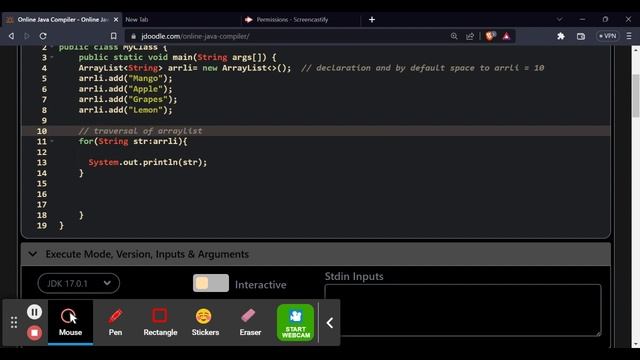This screenshot has width=640, height=360.
Task: Switch to the Online Java Compiler tab
Action: 62,19
